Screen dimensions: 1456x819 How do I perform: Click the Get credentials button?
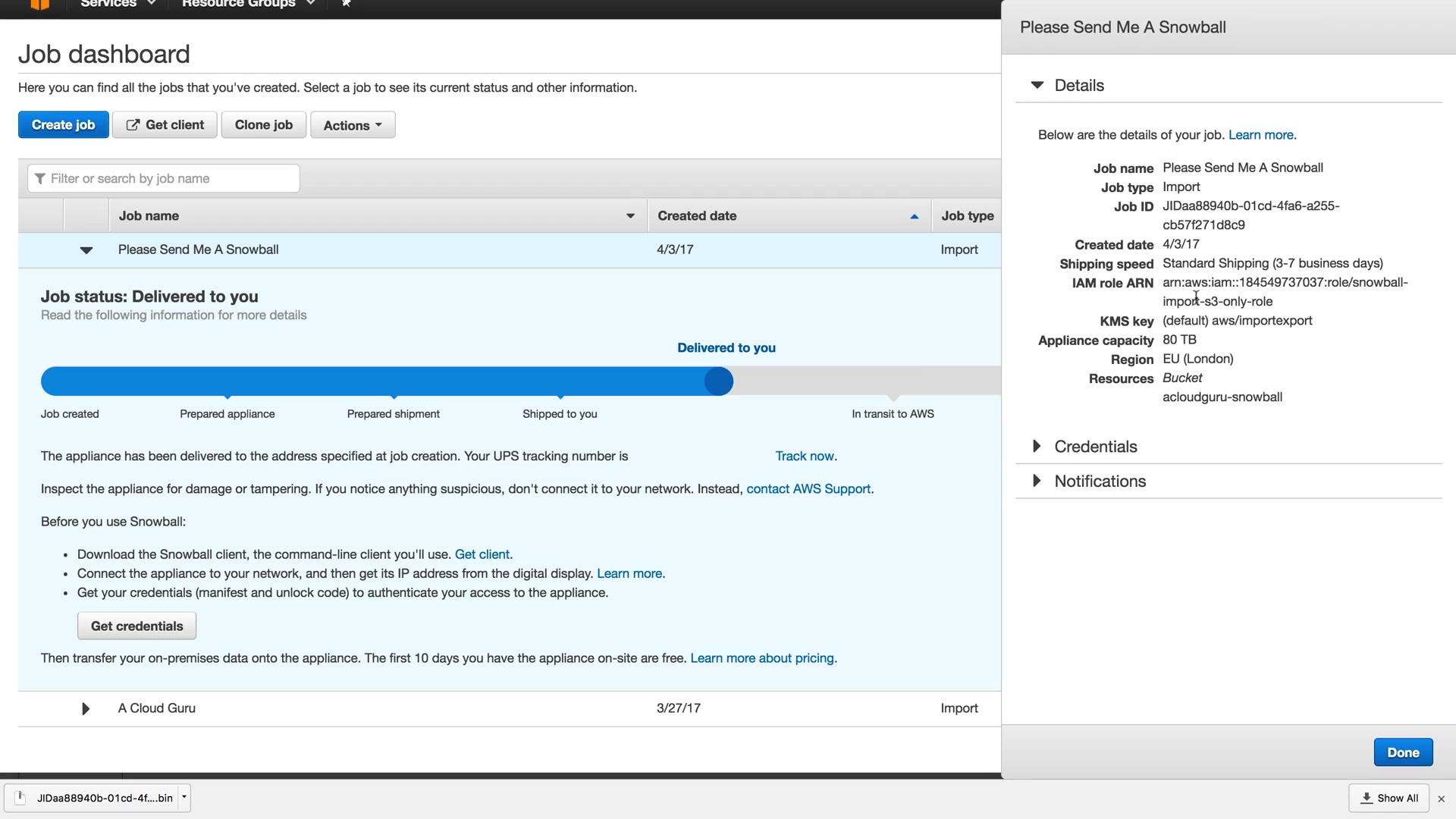(x=136, y=626)
